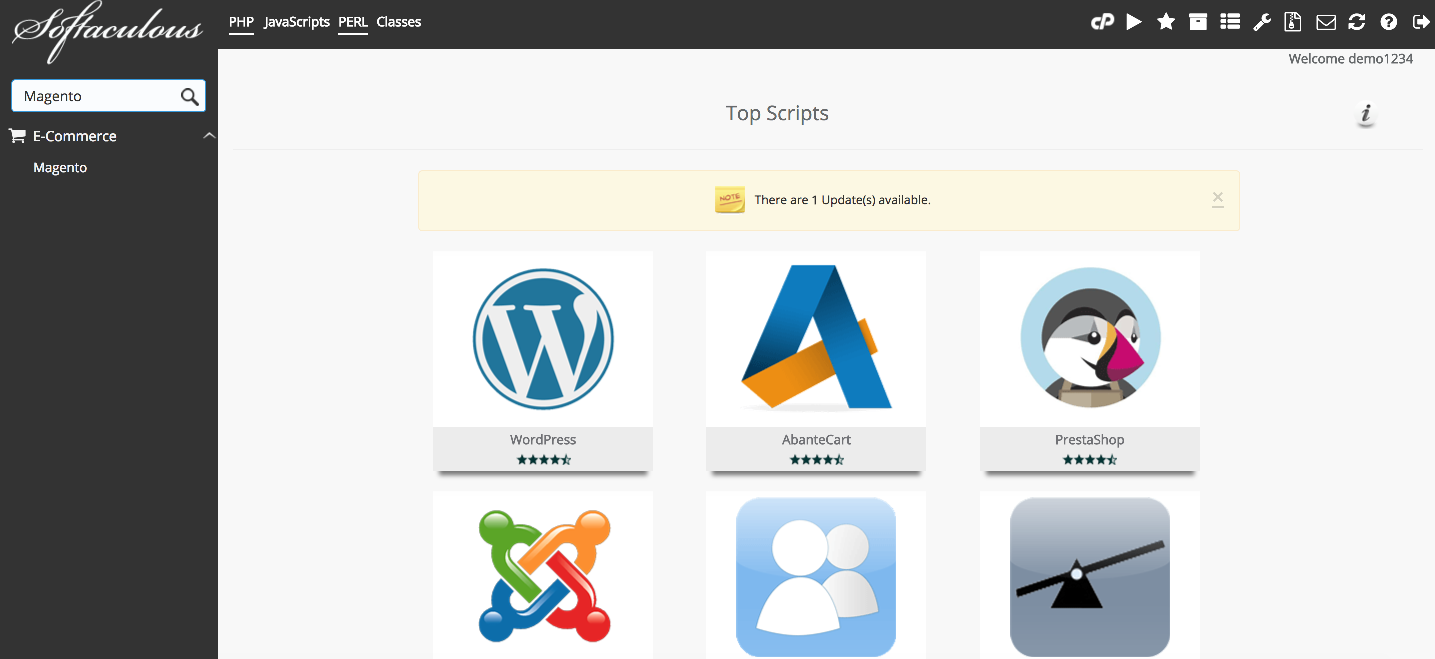The width and height of the screenshot is (1435, 659).
Task: Click the 'Top Scripts' heading
Action: (777, 113)
